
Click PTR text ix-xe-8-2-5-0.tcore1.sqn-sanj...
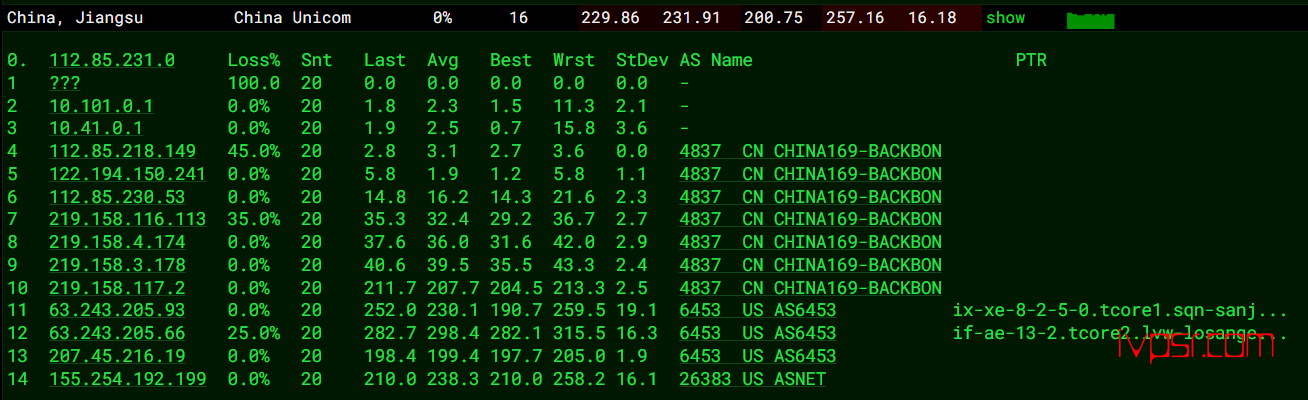(x=1120, y=310)
